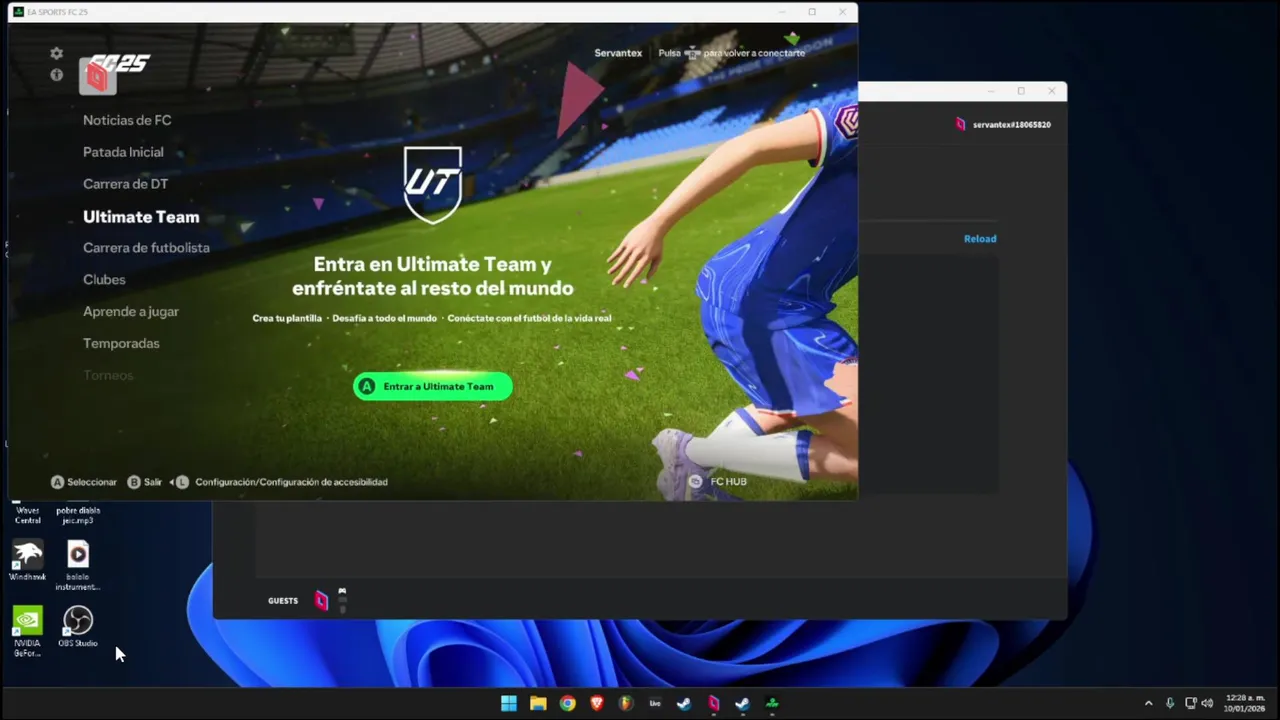Maximize the EA SPORTS FC 25 window
Screen dimensions: 1280x720
coord(812,12)
